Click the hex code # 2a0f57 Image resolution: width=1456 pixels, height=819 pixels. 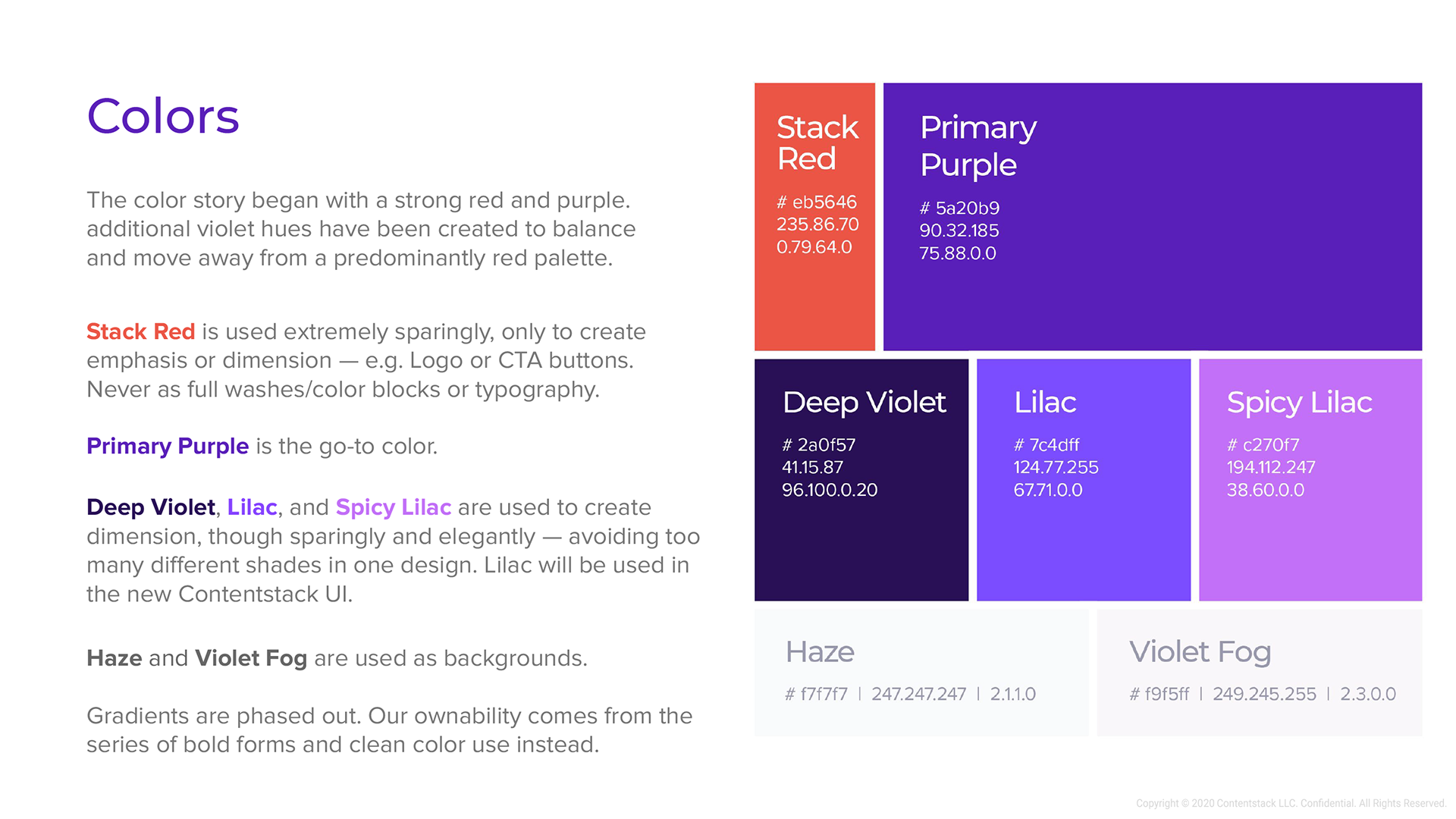click(x=819, y=445)
